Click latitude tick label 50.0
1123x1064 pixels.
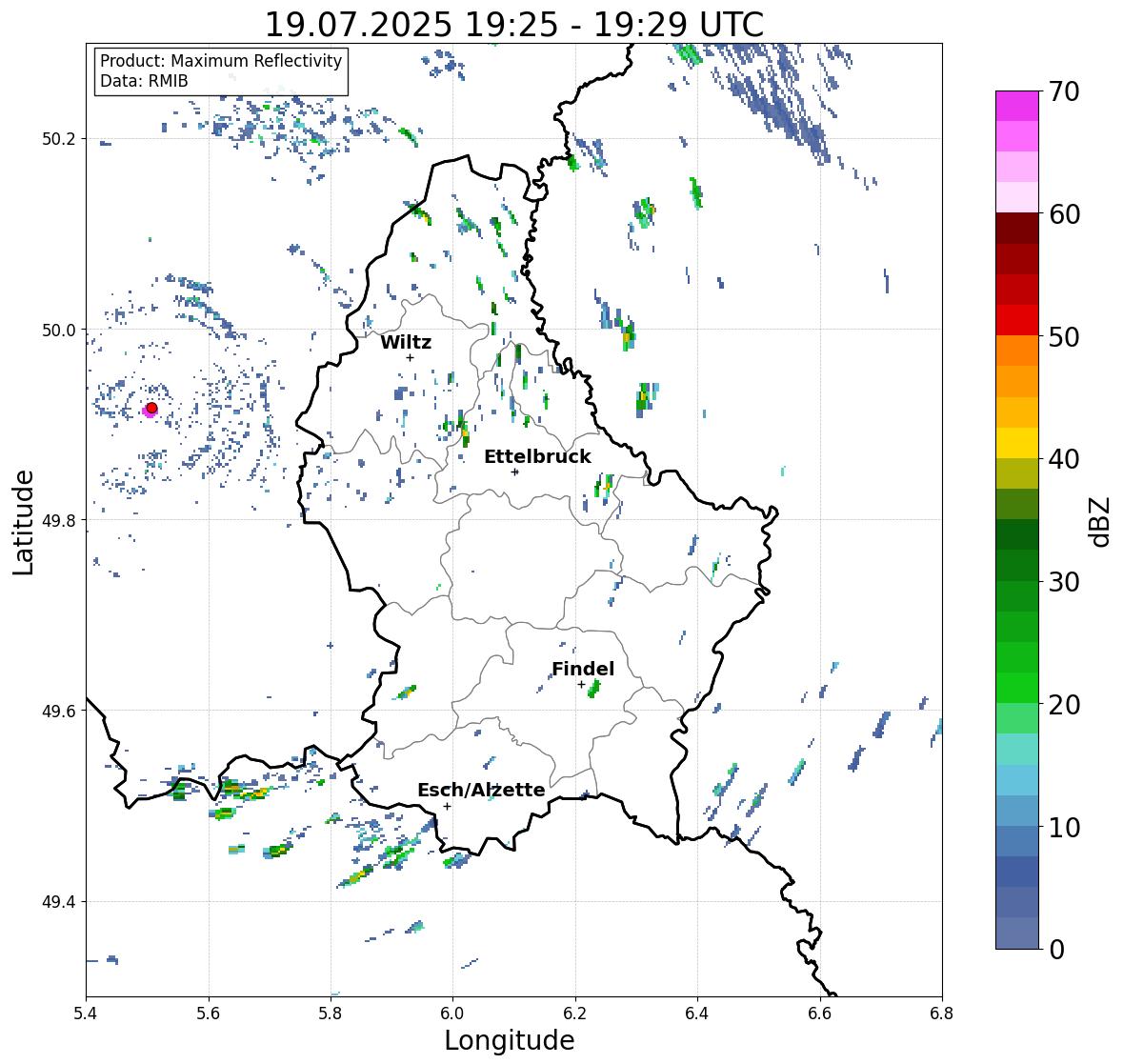click(58, 331)
